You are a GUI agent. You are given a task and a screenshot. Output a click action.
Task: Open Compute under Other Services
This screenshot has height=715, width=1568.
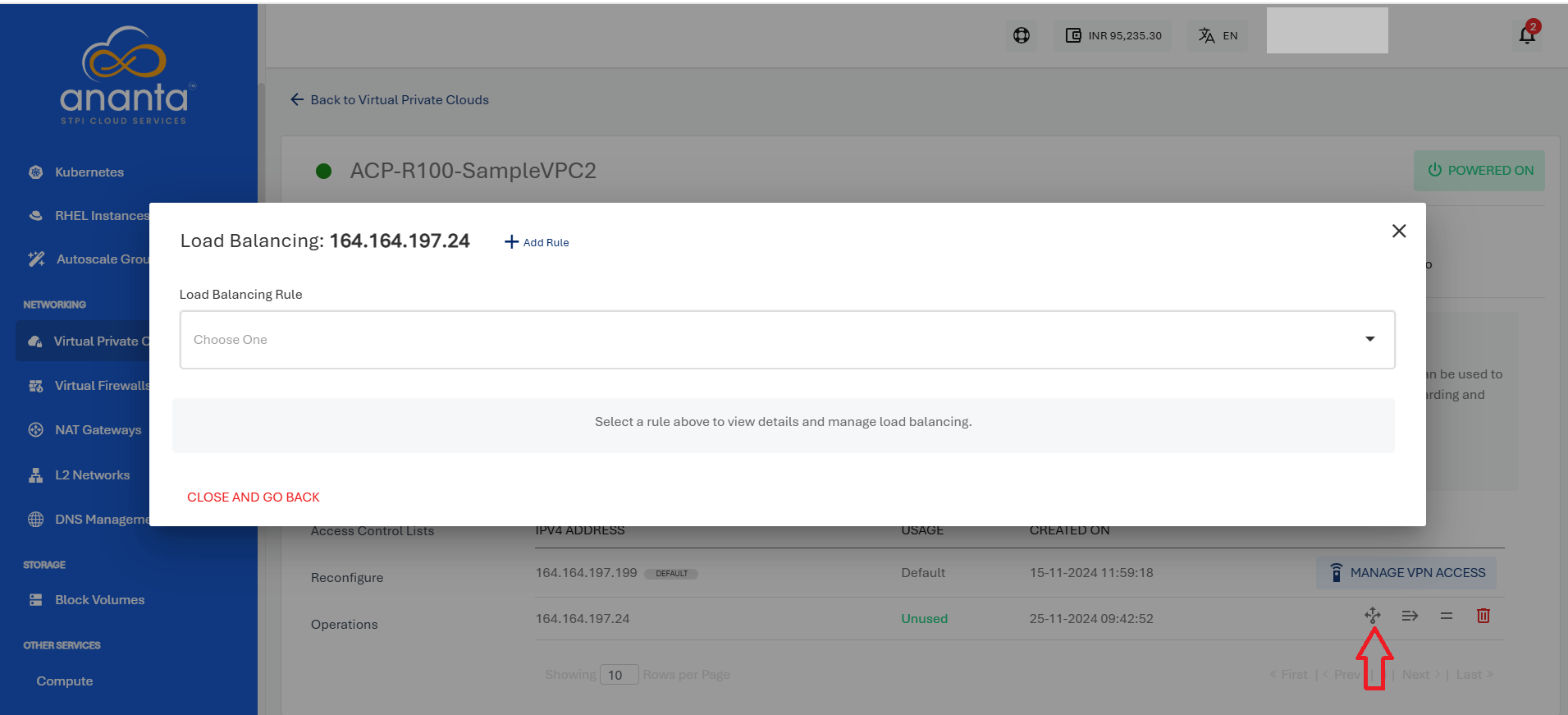[65, 681]
